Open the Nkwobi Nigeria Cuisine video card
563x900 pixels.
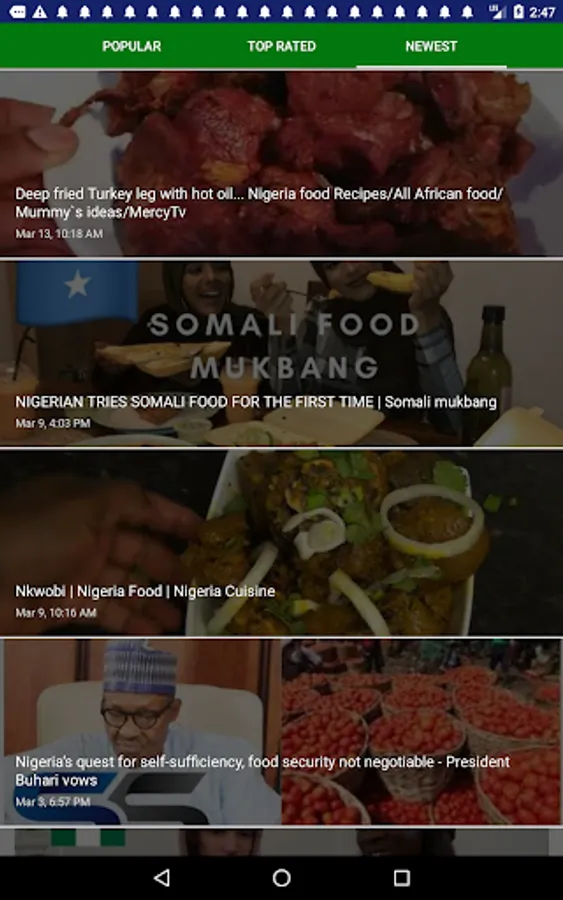click(x=281, y=543)
